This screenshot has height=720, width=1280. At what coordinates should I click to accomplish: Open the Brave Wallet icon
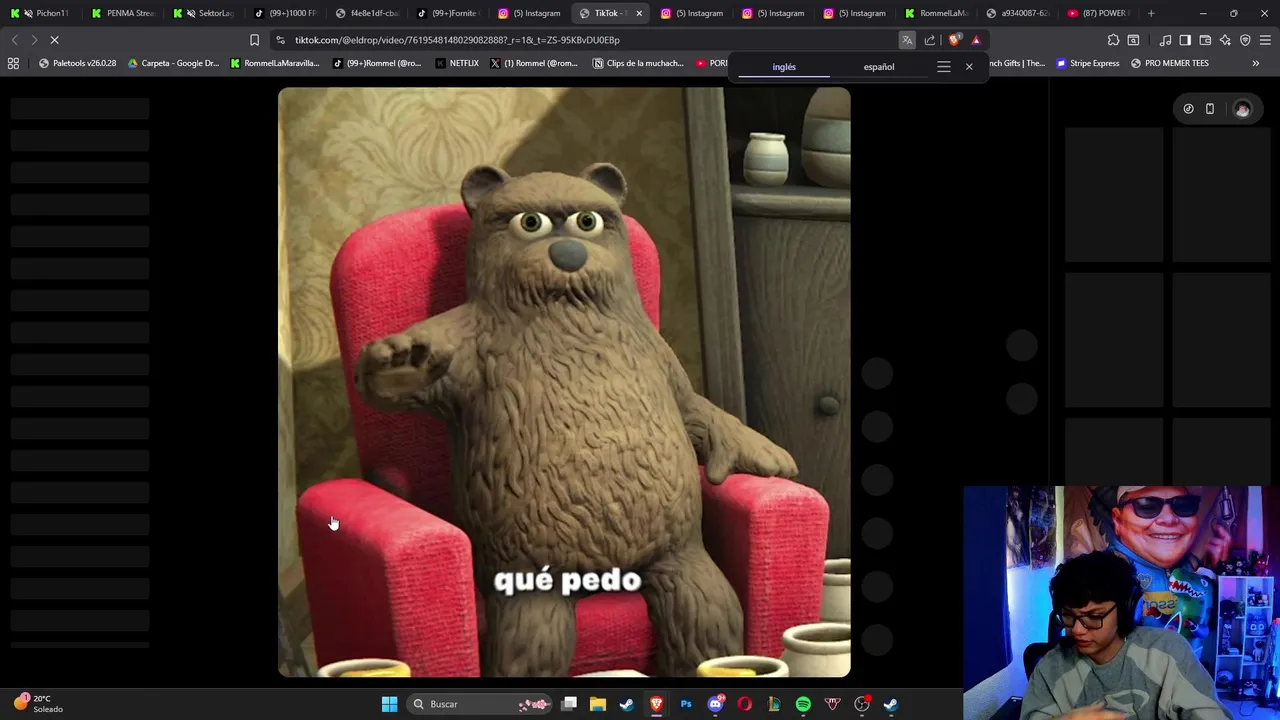pyautogui.click(x=1205, y=40)
